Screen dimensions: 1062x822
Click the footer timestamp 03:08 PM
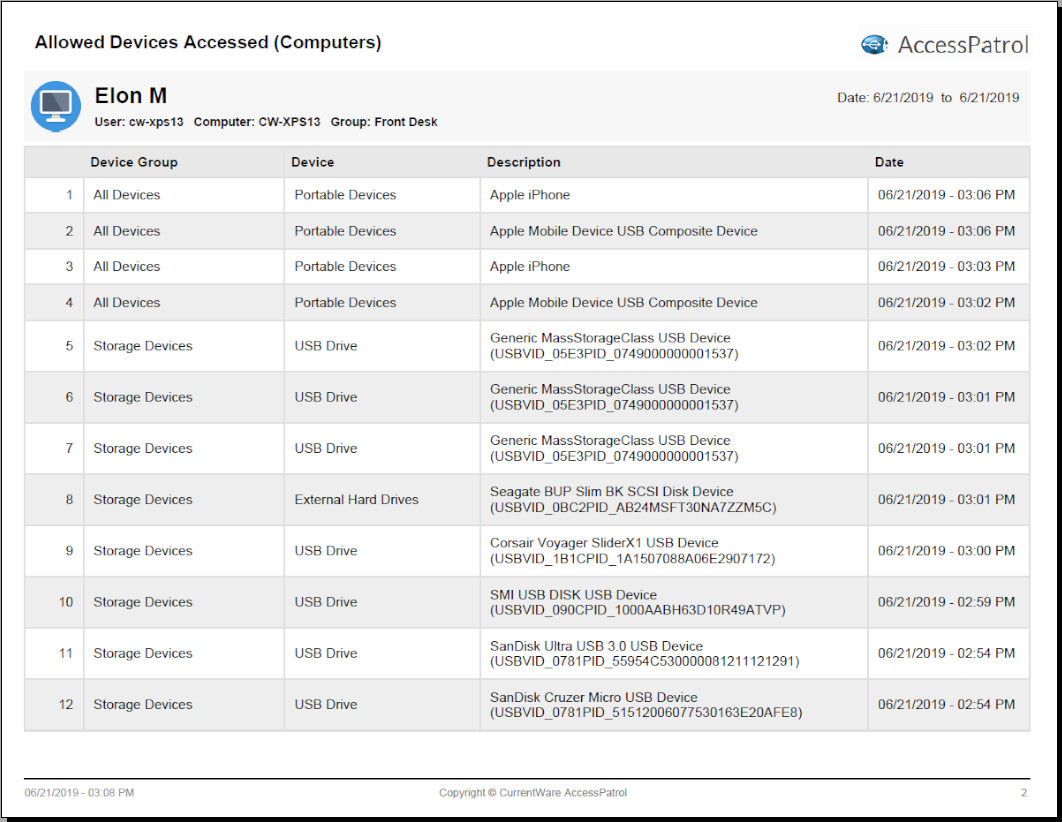tap(79, 793)
